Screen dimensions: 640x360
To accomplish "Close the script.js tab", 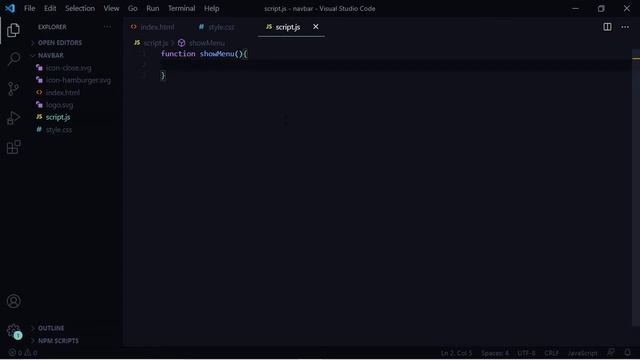I will click(316, 27).
